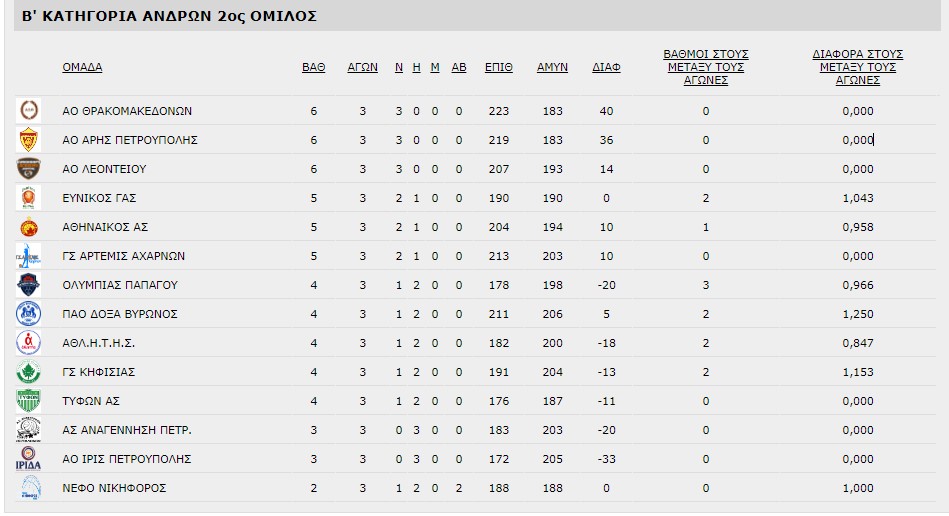949x516 pixels.
Task: Click the ΑΟ ΘΡΑΚΟΜΑΚΕΔΟΝΩΝ team logo
Action: pyautogui.click(x=28, y=111)
